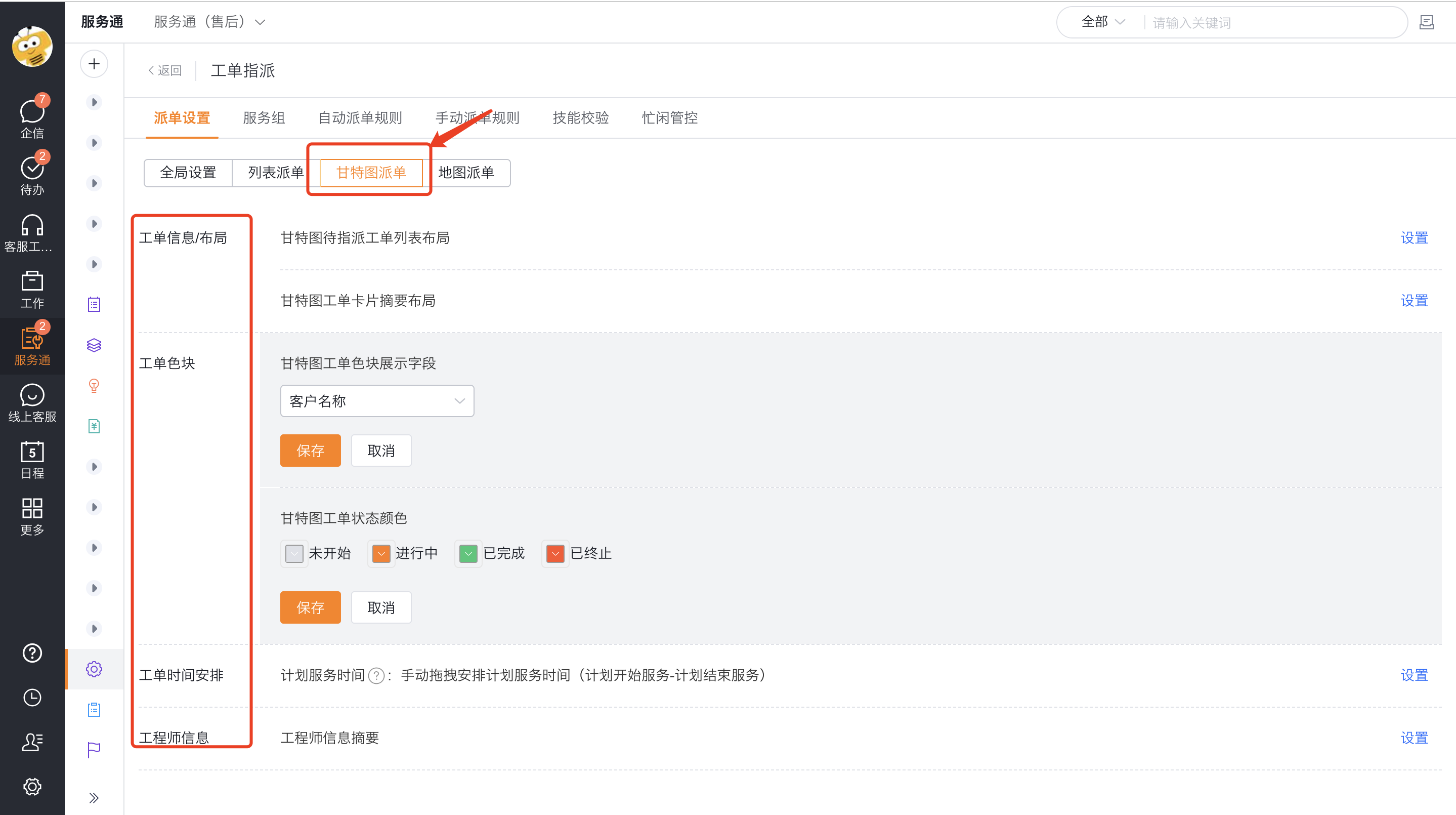Click 设置 link for 甘特图工单卡片摘要布局

[x=1414, y=300]
